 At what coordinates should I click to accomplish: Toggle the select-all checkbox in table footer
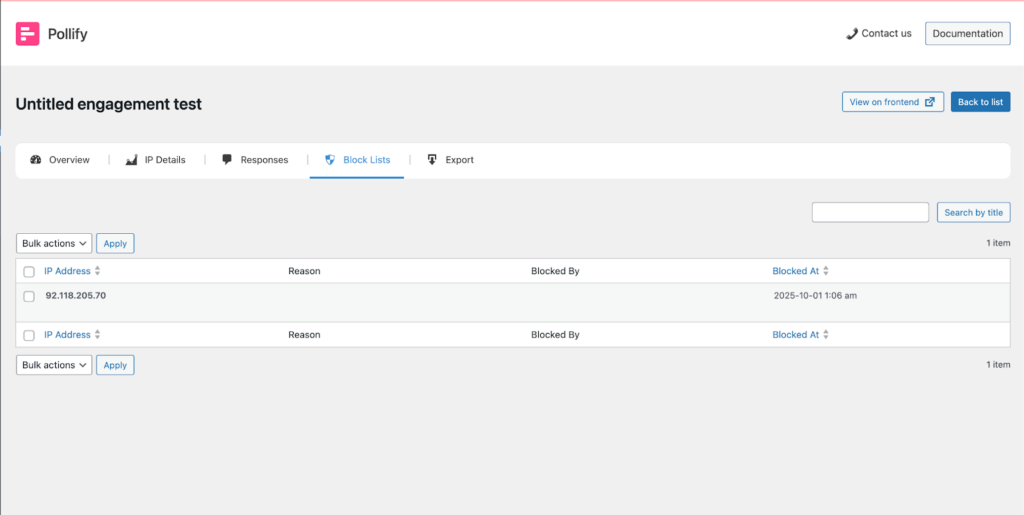[x=29, y=336]
